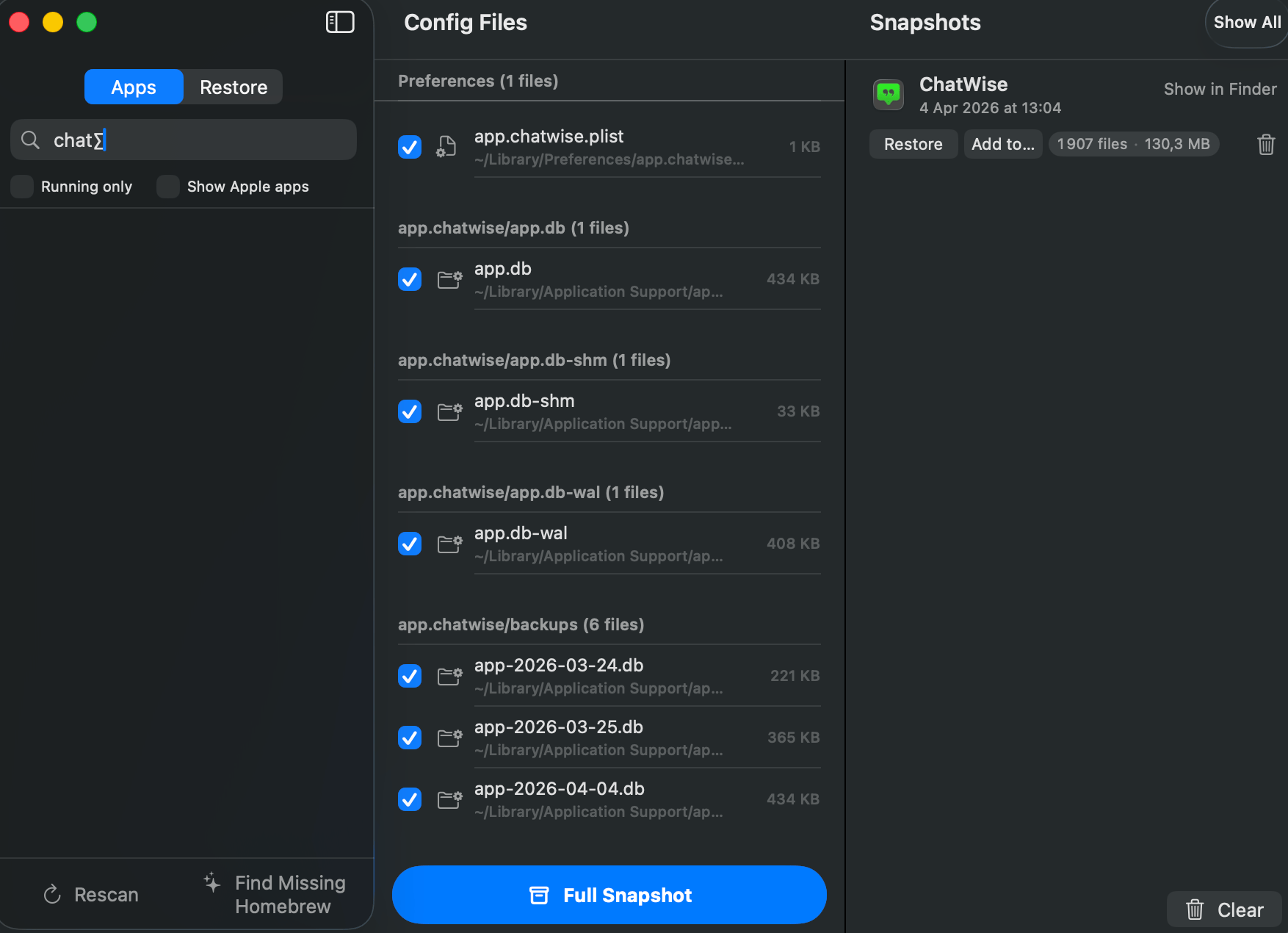Select the app.chatwise.plist file name
This screenshot has width=1288, height=933.
point(549,136)
